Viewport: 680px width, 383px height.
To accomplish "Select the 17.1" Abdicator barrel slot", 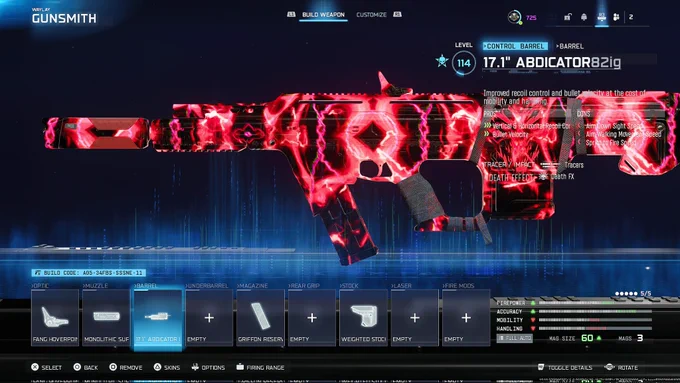I will pyautogui.click(x=157, y=318).
